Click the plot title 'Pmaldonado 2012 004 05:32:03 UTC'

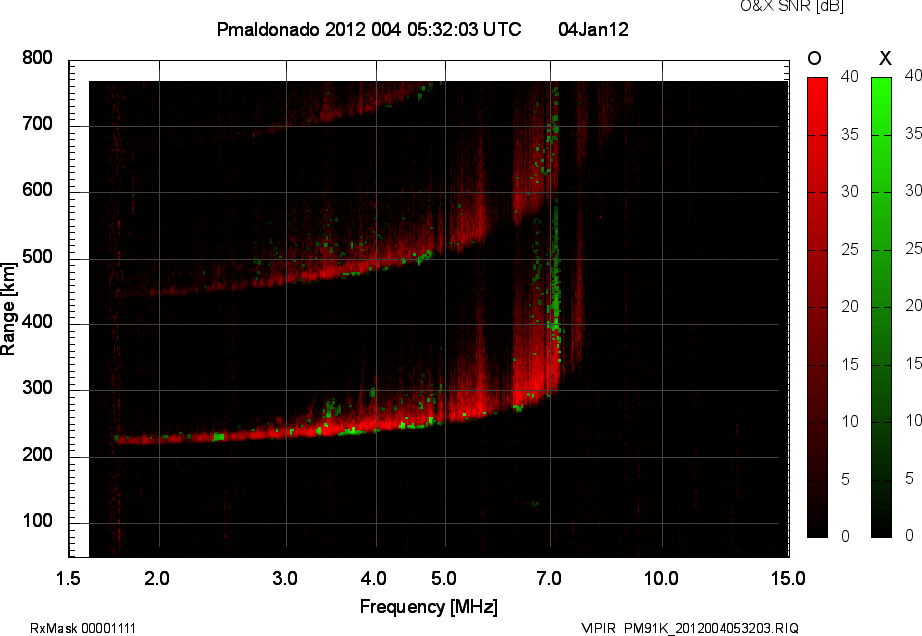369,29
